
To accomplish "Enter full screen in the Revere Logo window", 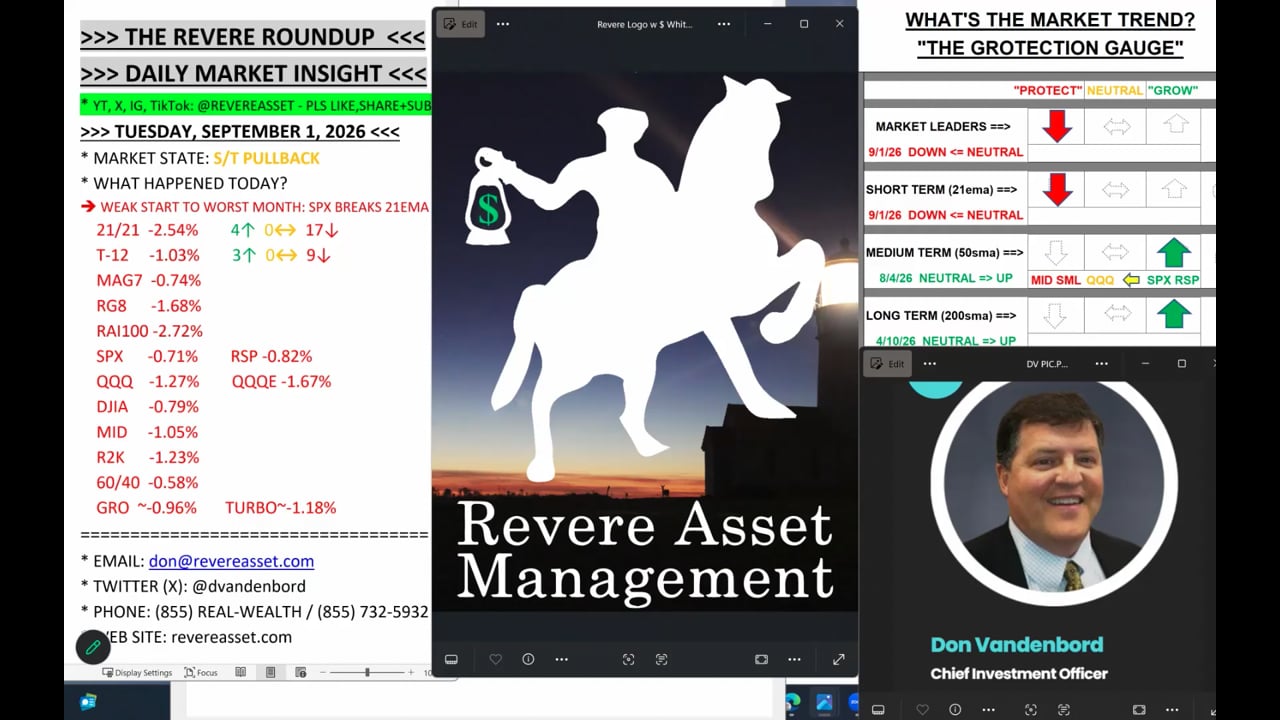I will 838,659.
